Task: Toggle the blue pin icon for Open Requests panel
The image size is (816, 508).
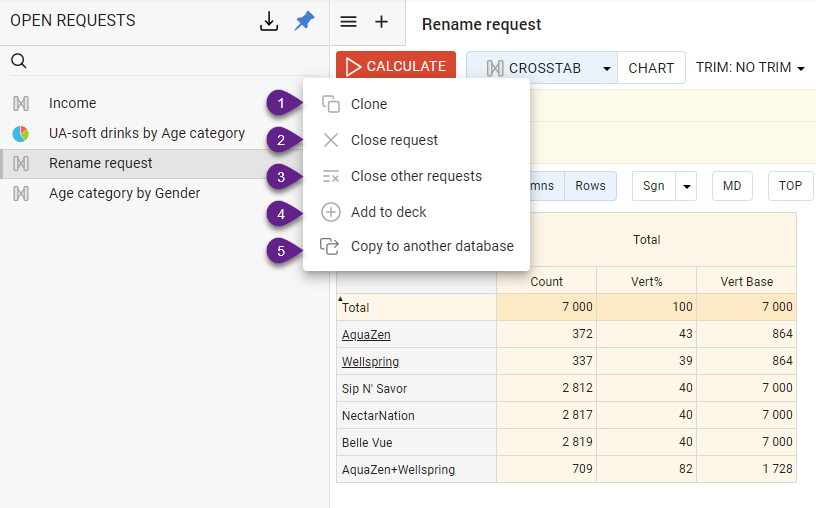Action: (x=304, y=21)
